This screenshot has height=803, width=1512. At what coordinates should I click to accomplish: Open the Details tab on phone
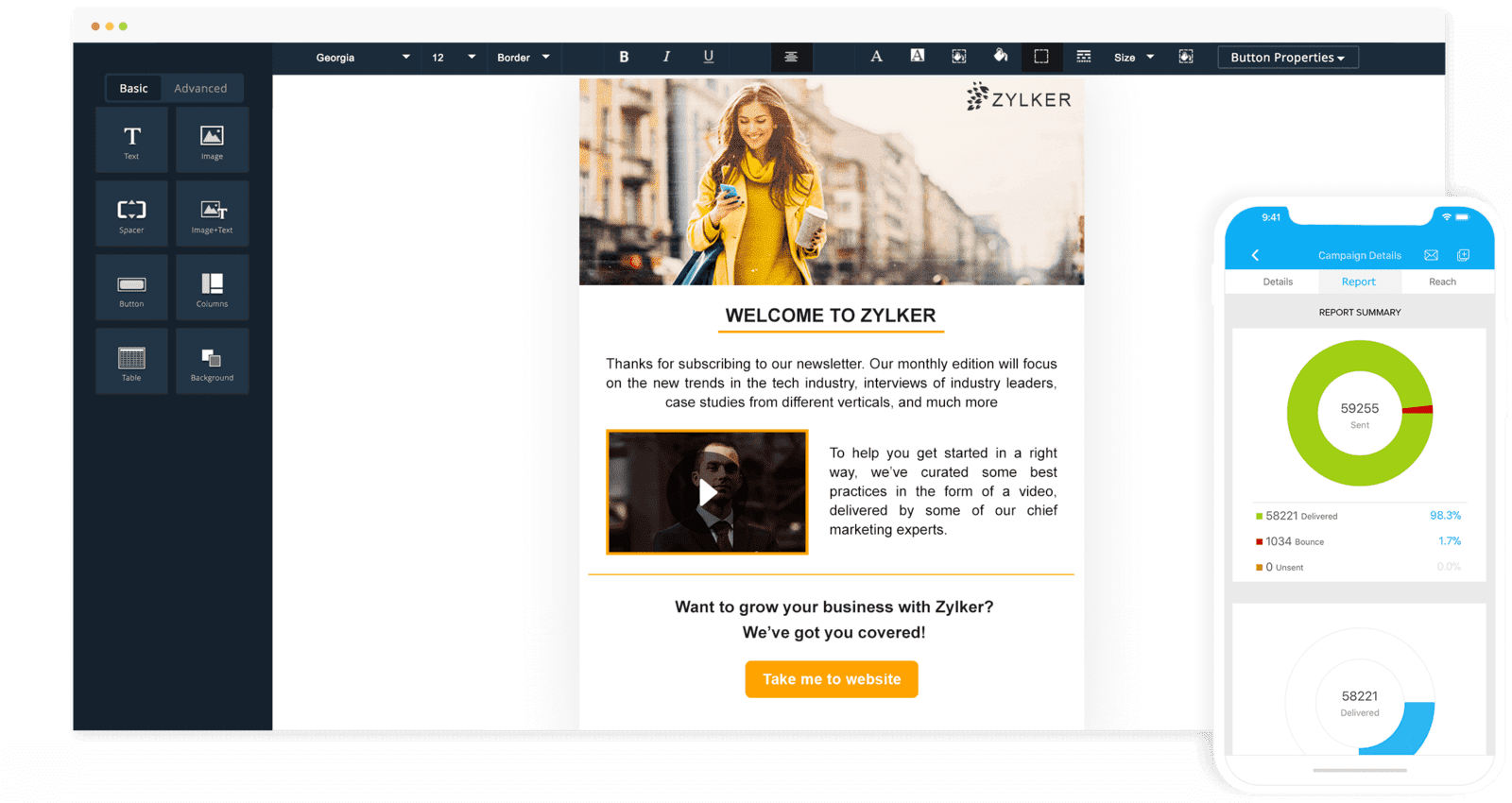coord(1278,282)
